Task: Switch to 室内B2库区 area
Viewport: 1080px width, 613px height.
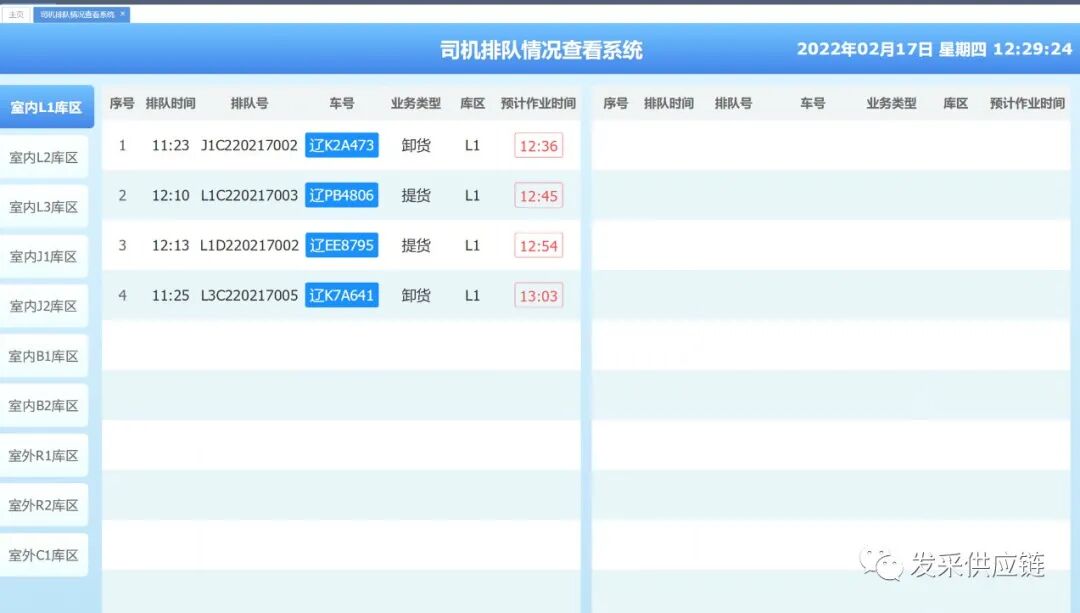Action: [46, 405]
